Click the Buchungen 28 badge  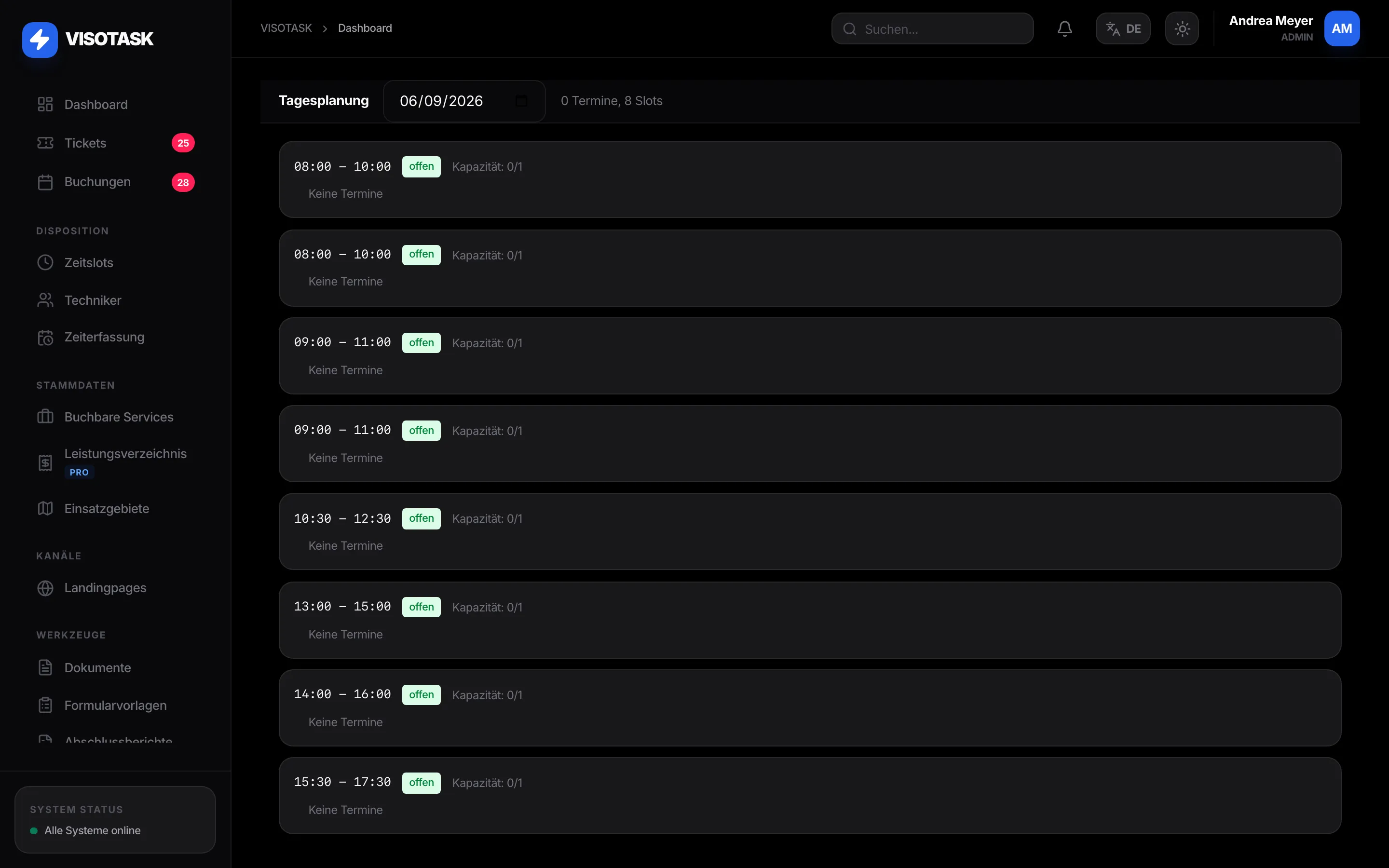coord(183,183)
